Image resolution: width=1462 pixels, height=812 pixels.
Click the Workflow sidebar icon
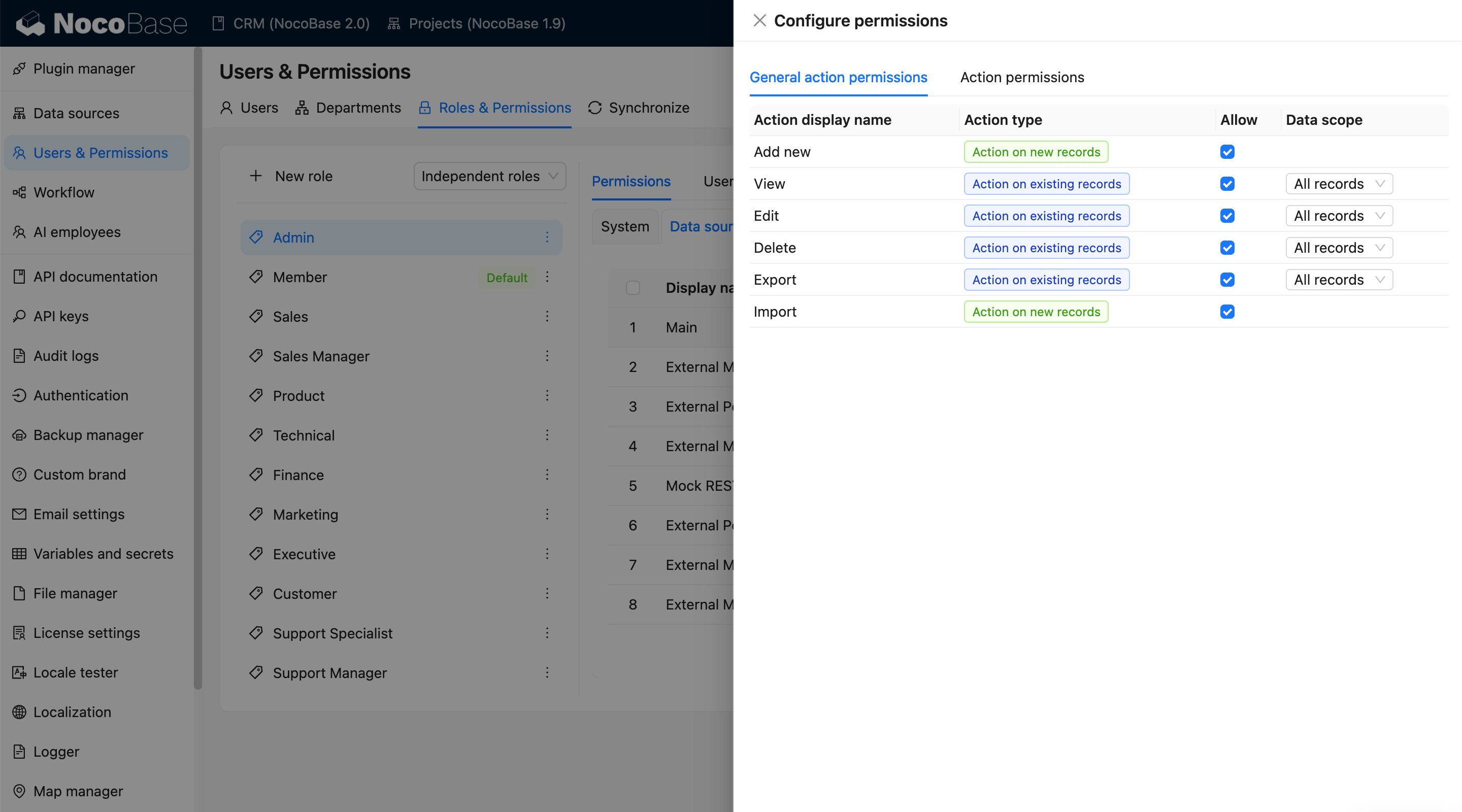pos(19,192)
